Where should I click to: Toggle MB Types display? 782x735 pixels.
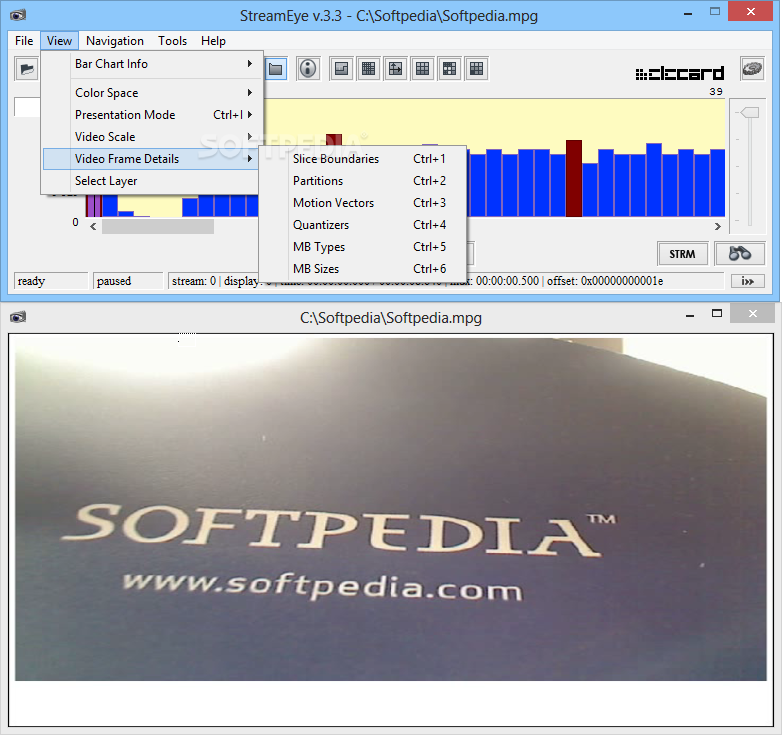363,246
